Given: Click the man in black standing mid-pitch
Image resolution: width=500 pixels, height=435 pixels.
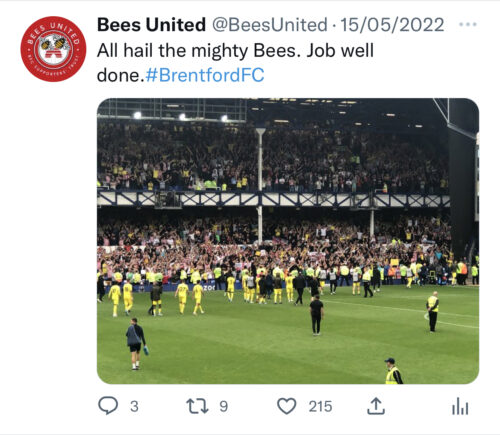Looking at the screenshot, I should [x=316, y=315].
